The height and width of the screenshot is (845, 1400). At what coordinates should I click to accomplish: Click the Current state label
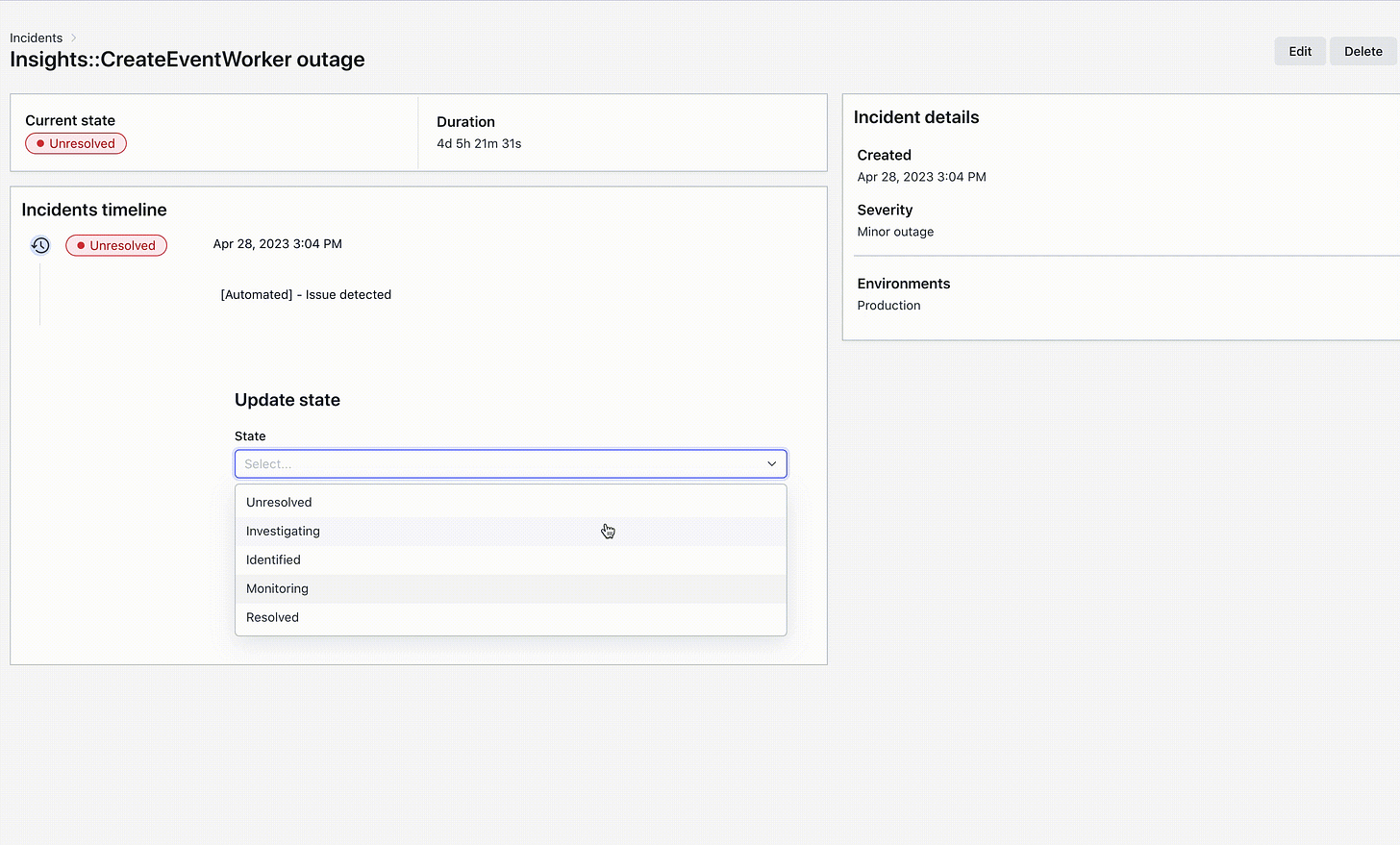tap(70, 121)
